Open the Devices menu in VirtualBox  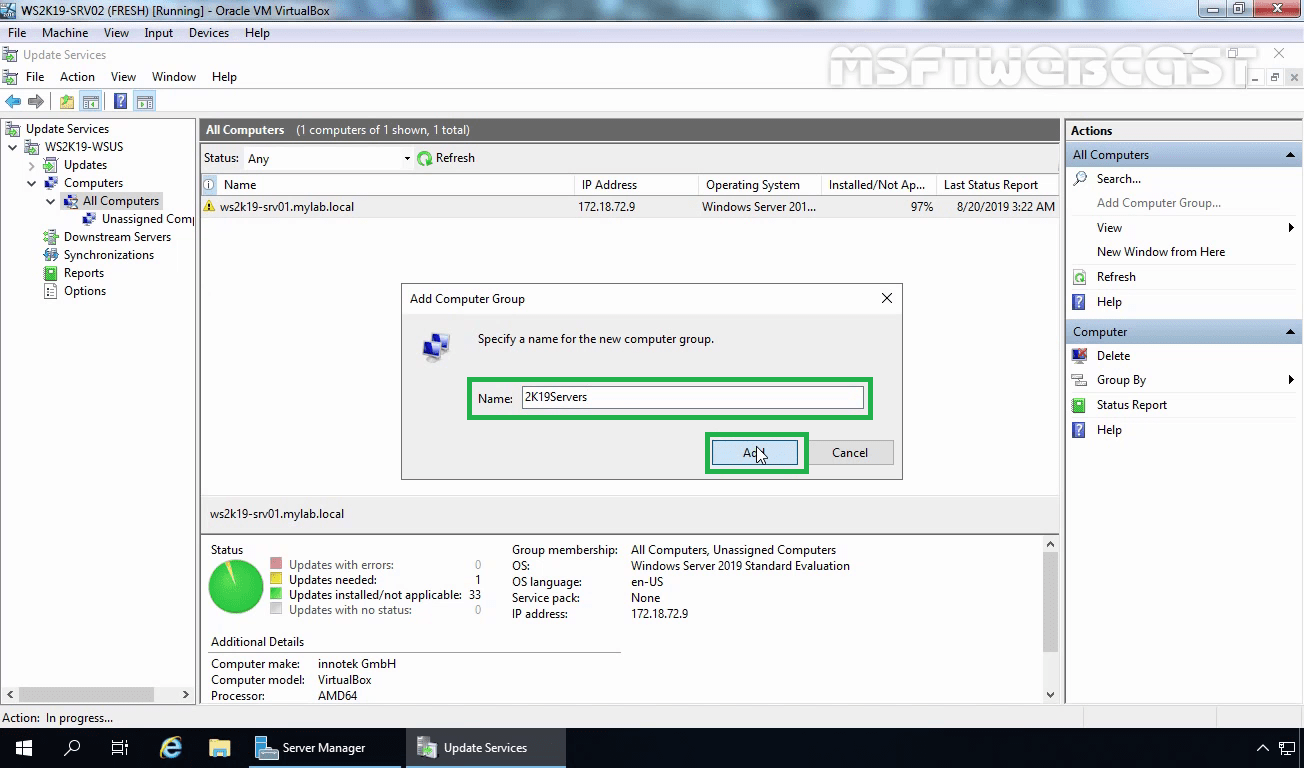pyautogui.click(x=208, y=32)
